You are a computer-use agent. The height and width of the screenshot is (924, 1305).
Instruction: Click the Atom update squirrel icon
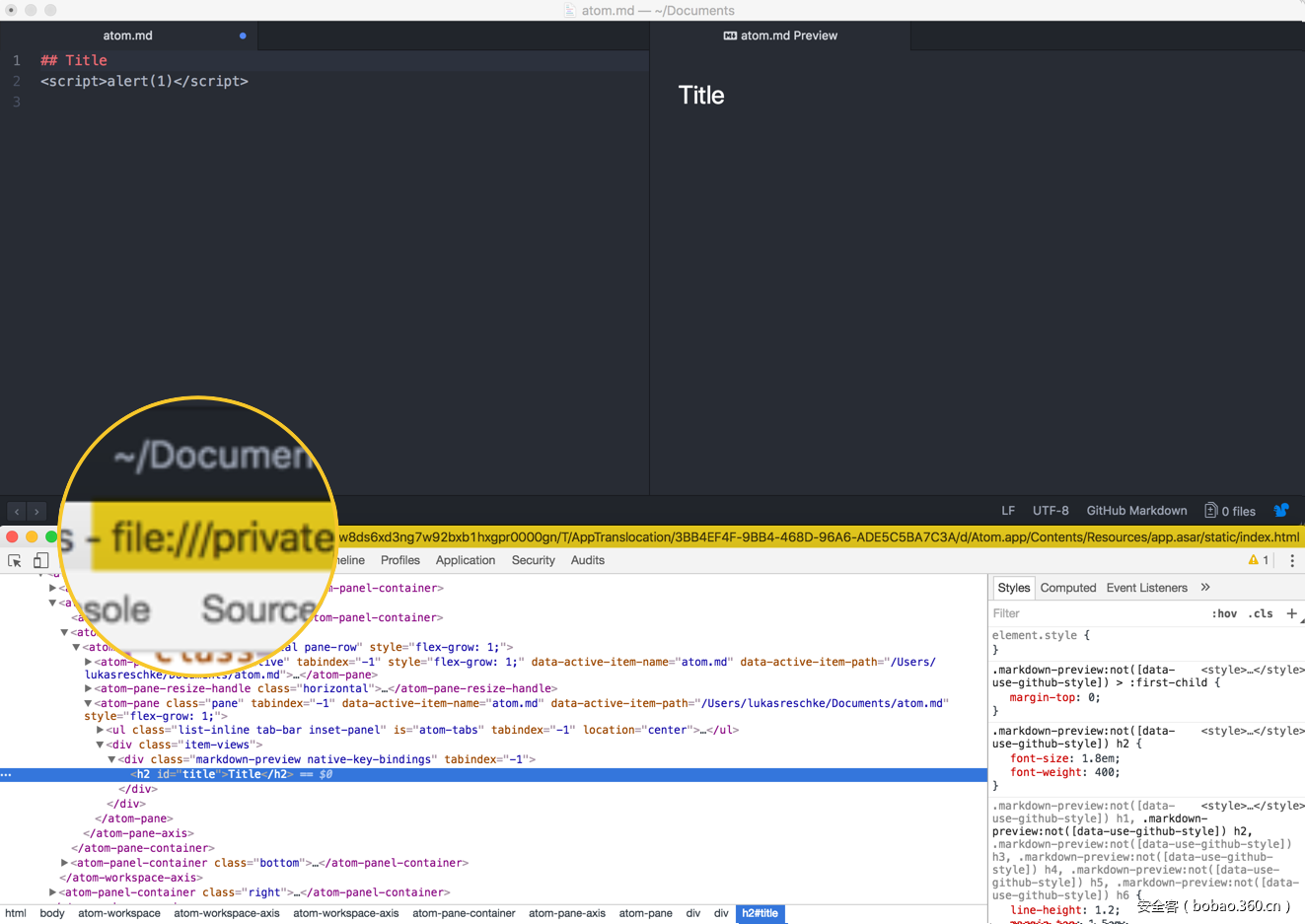1281,510
